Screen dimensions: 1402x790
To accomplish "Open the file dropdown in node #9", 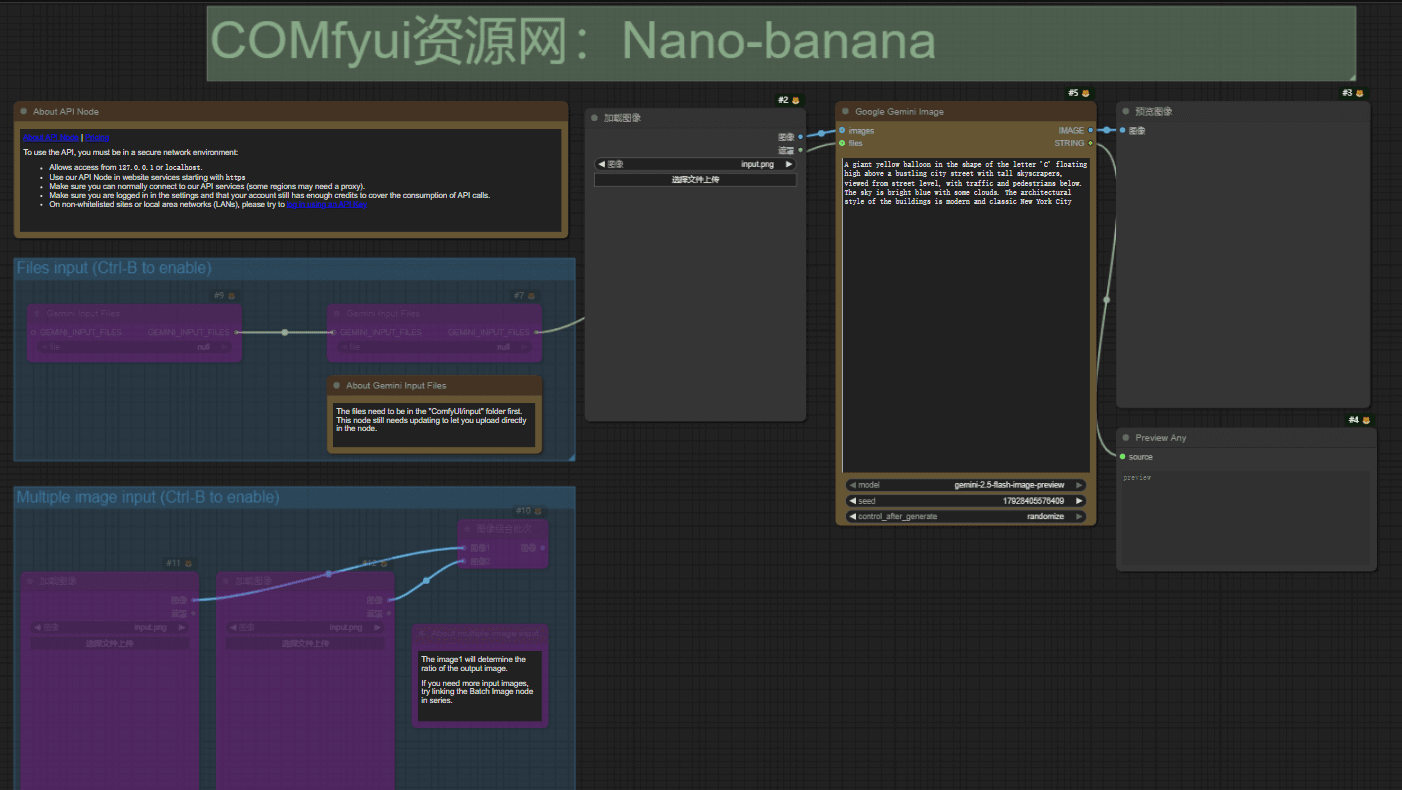I will [134, 347].
